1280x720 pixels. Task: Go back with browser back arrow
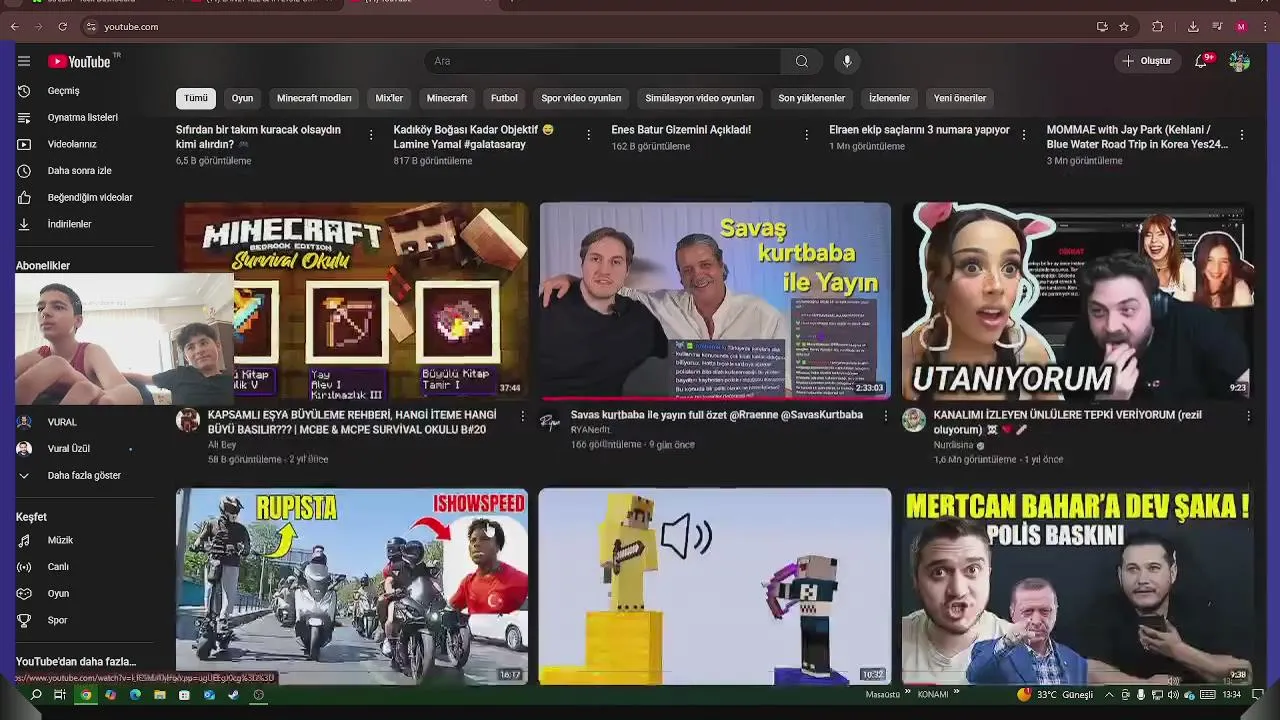[x=14, y=27]
